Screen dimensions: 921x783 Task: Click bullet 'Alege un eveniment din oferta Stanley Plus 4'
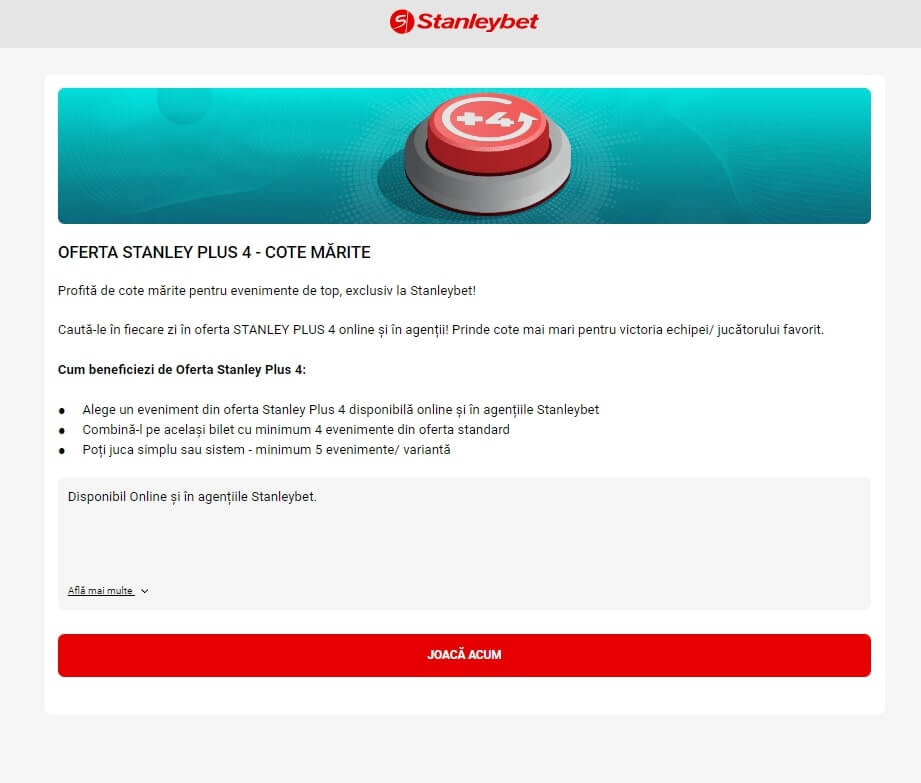(x=341, y=409)
